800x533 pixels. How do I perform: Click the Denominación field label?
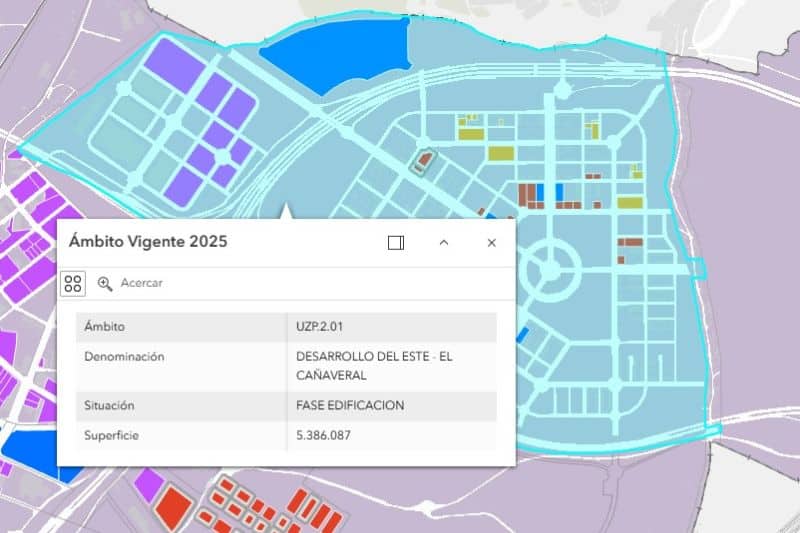click(x=124, y=357)
